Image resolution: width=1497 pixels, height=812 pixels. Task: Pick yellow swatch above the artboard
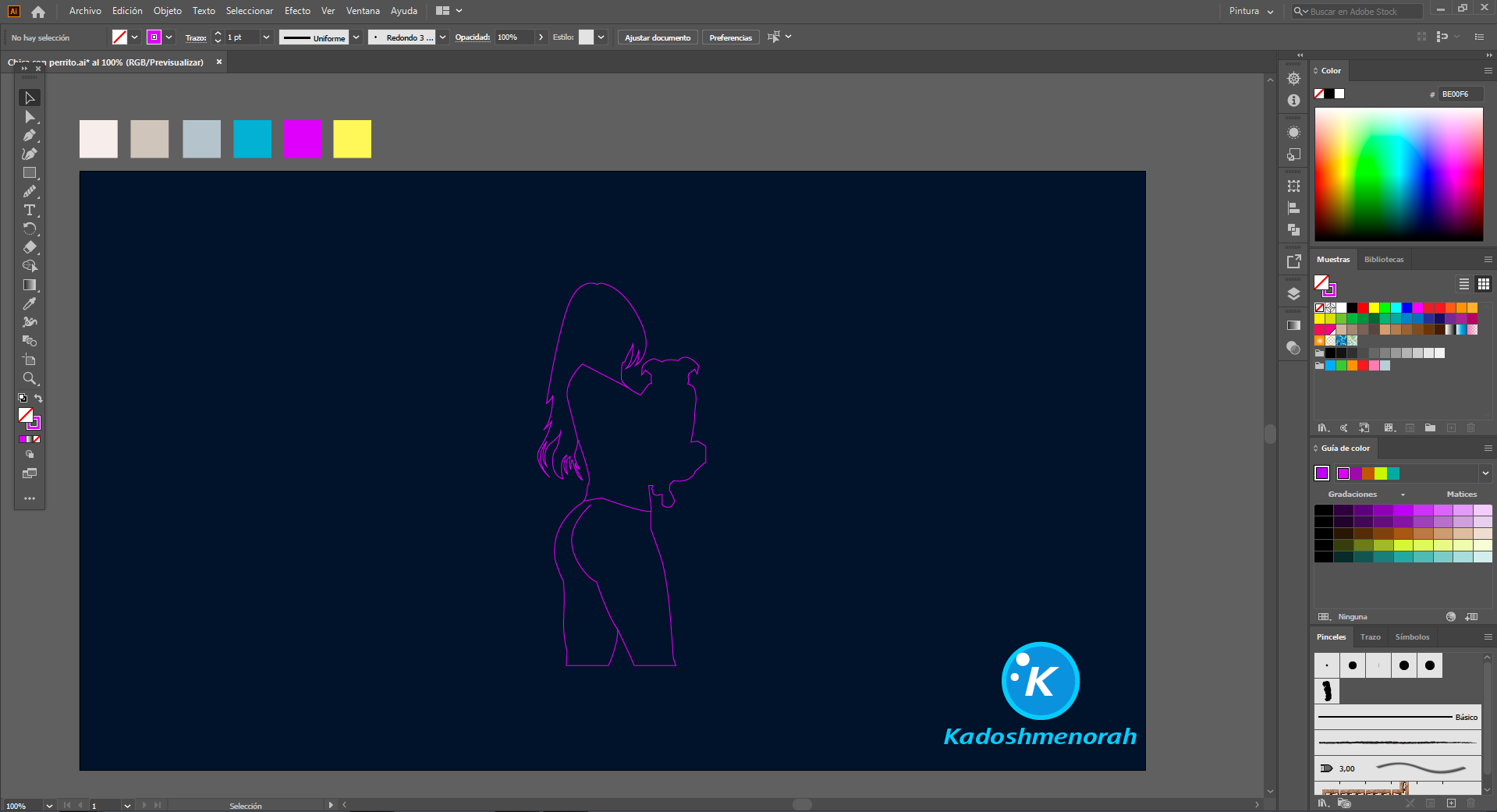353,139
